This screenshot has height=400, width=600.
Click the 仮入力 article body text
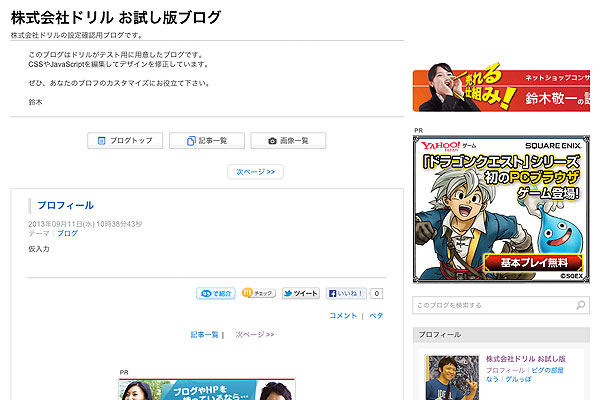[39, 249]
